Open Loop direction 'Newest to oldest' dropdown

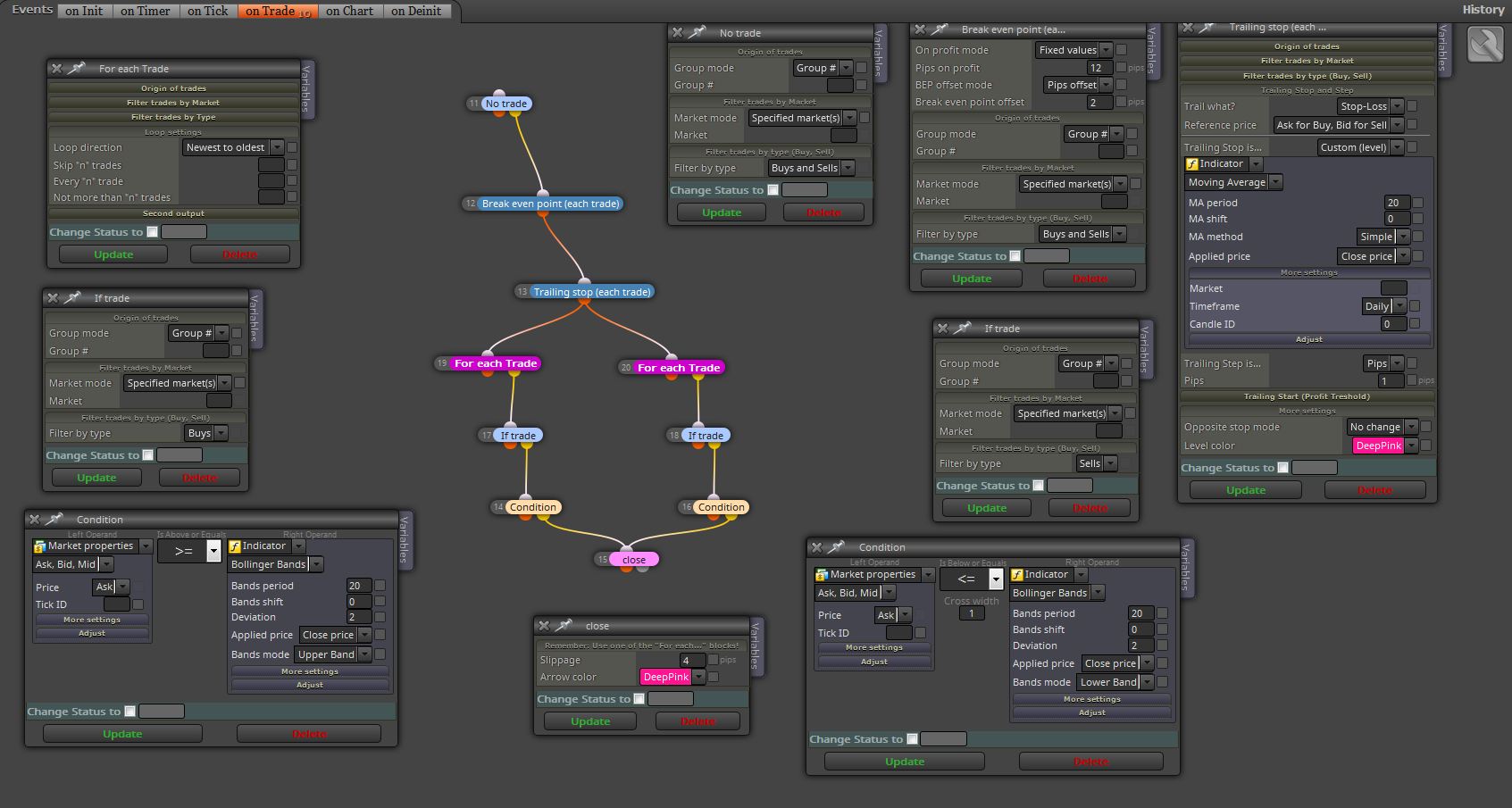tap(233, 147)
